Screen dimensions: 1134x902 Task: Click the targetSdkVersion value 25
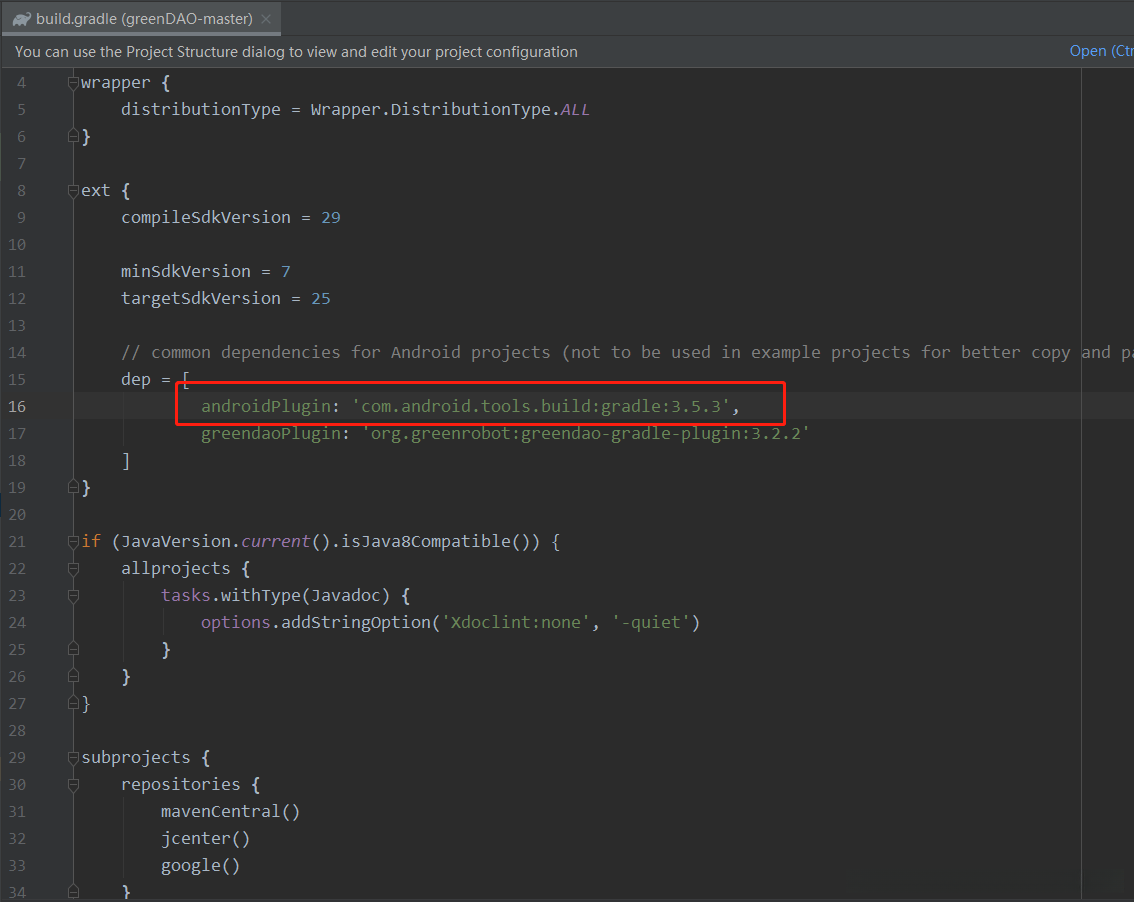[x=320, y=299]
